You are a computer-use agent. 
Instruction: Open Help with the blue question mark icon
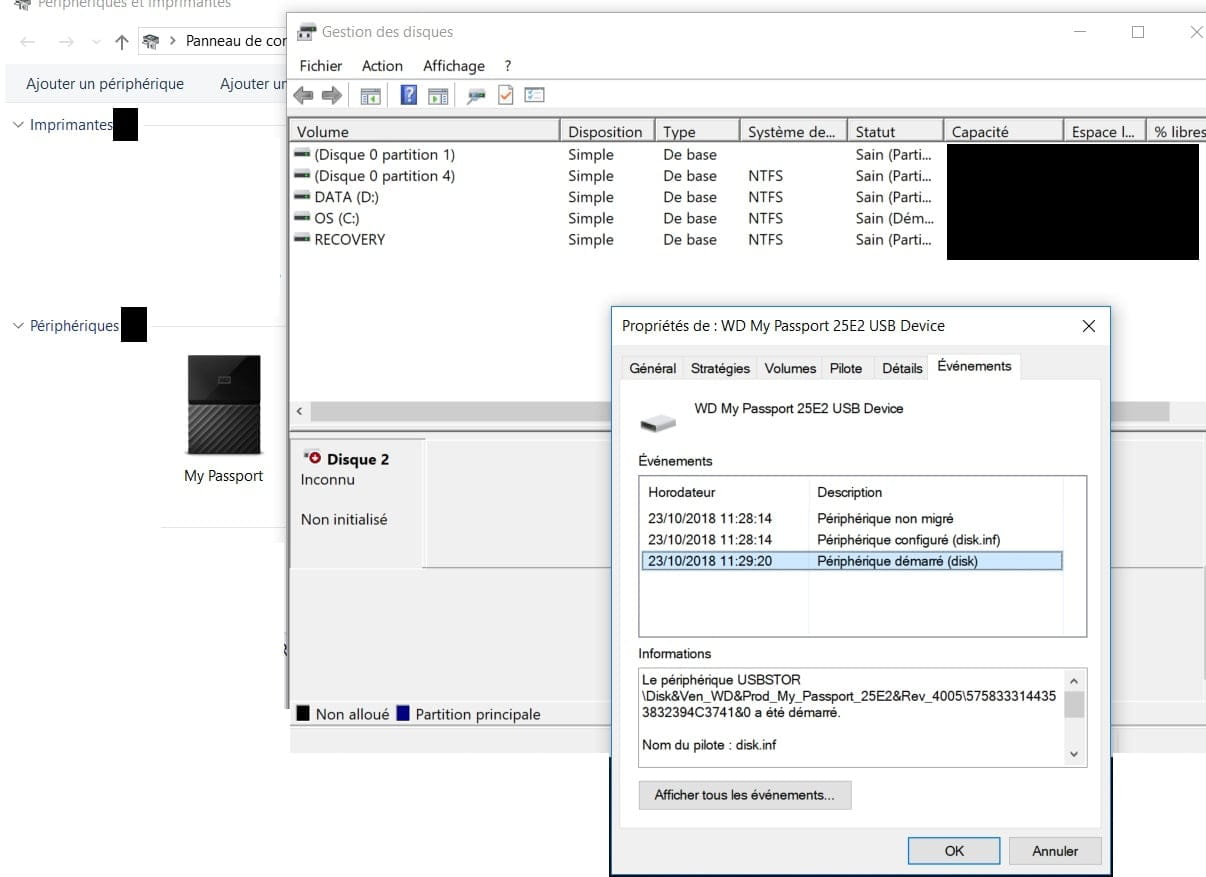tap(409, 95)
